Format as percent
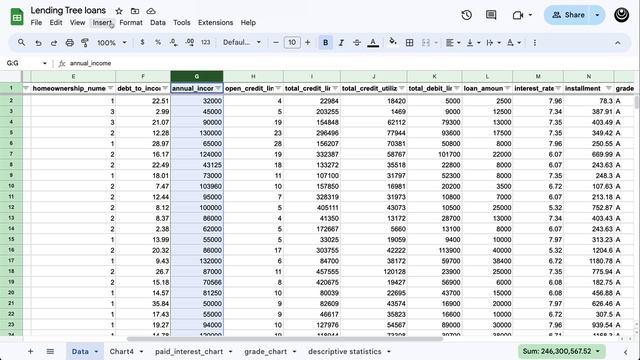Screen dimensions: 640x360 click(x=158, y=42)
